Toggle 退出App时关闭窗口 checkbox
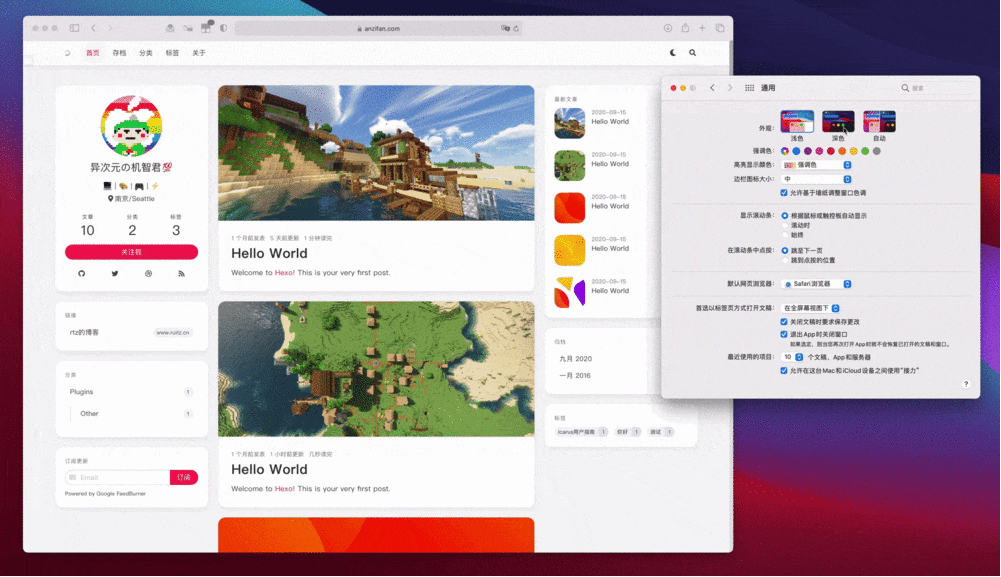1001x577 pixels. pyautogui.click(x=784, y=334)
